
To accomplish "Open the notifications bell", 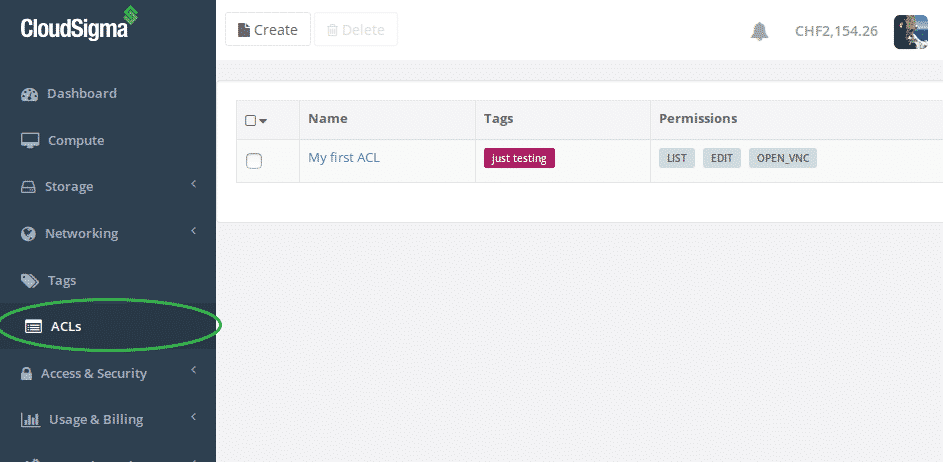I will 760,31.
